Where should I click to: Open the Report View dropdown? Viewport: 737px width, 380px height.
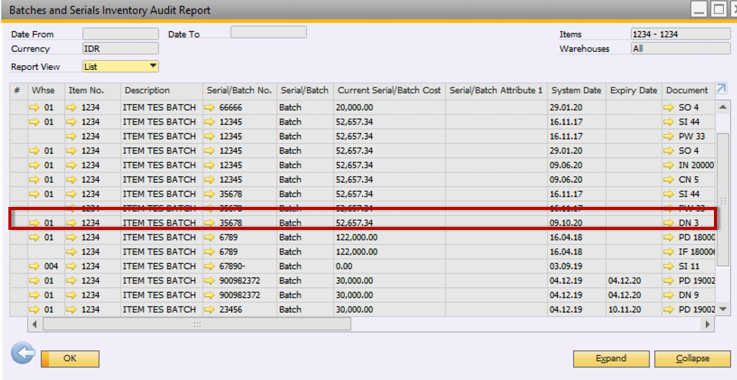120,67
